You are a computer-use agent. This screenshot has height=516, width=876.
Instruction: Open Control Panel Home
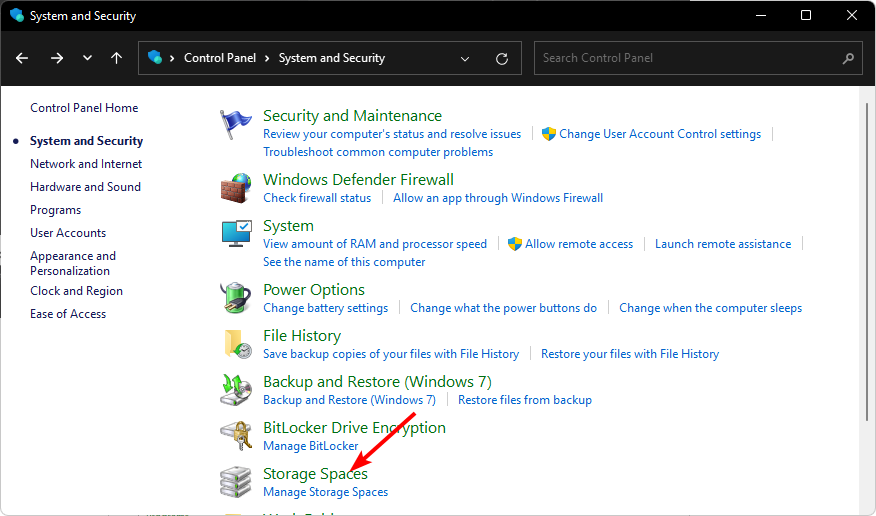[84, 108]
